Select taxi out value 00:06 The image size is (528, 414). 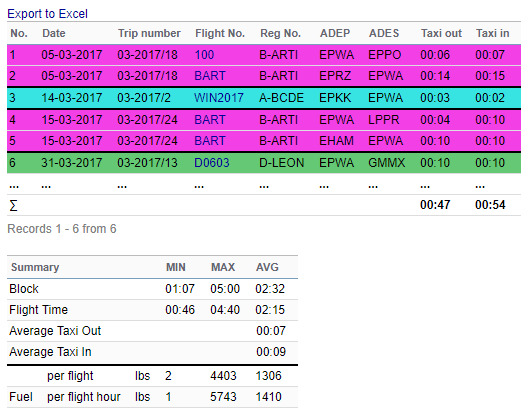[435, 55]
